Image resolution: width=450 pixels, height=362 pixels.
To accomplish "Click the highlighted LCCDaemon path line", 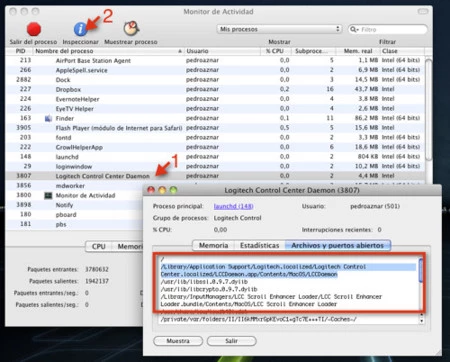I will click(x=288, y=271).
